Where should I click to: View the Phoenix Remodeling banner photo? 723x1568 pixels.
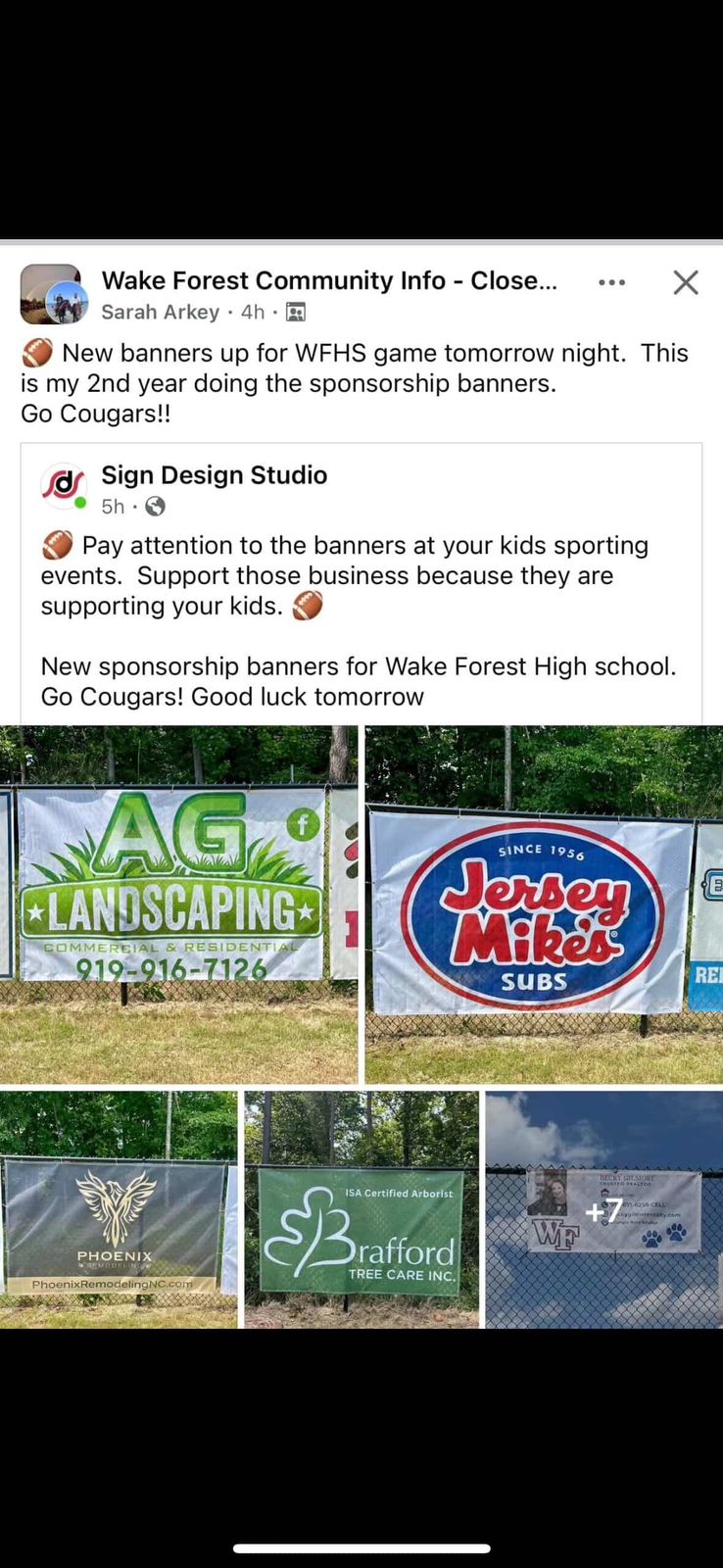(x=119, y=1209)
